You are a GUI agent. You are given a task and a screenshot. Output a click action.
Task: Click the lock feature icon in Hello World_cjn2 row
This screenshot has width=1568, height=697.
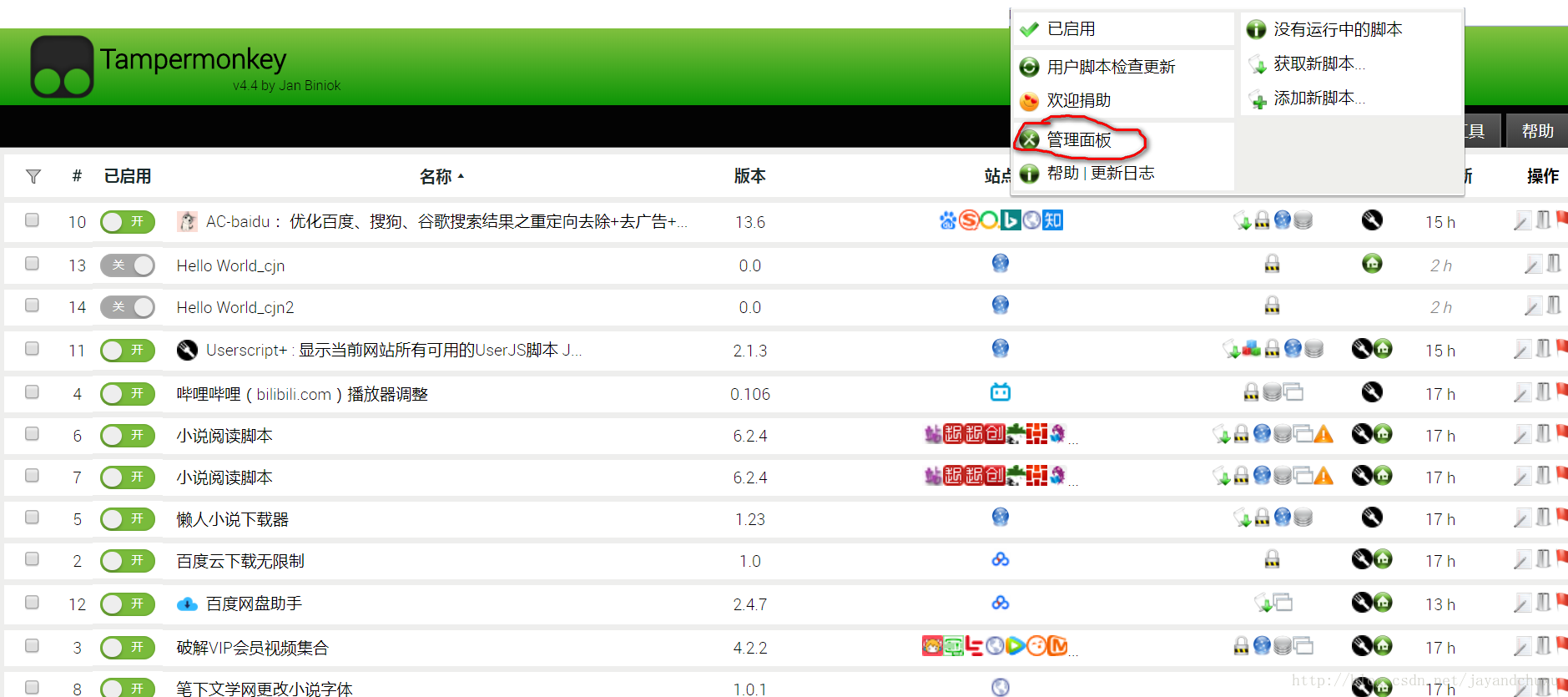1272,306
